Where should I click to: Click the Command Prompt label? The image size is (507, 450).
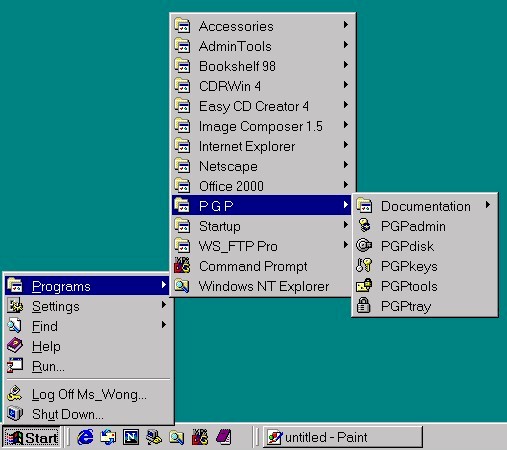253,266
